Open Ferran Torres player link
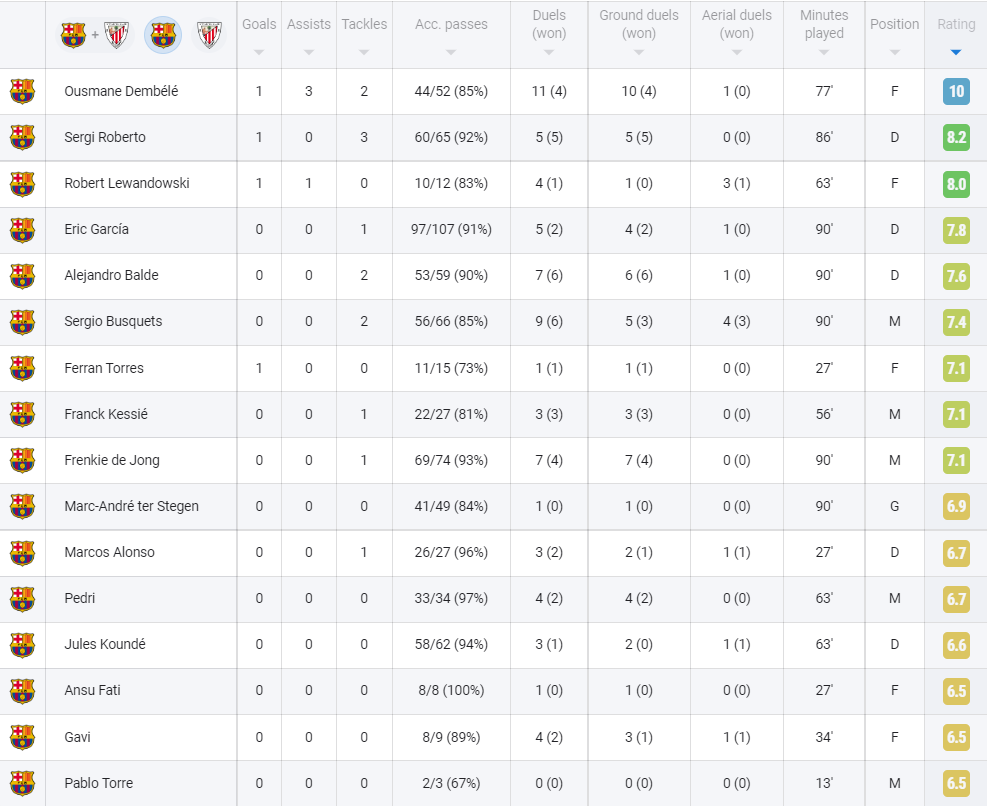987x806 pixels. pos(104,368)
